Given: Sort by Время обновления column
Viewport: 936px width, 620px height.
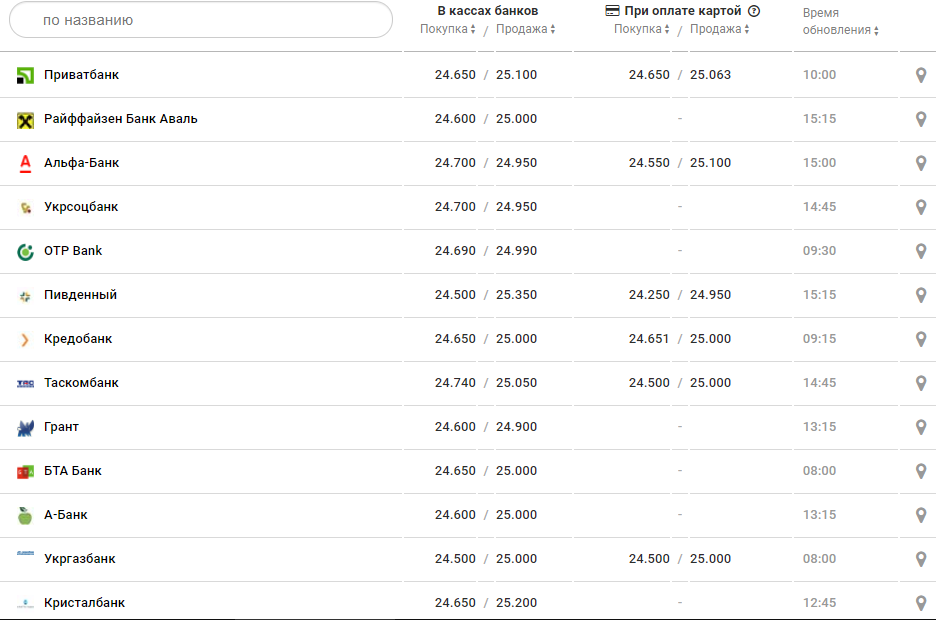Looking at the screenshot, I should (840, 30).
